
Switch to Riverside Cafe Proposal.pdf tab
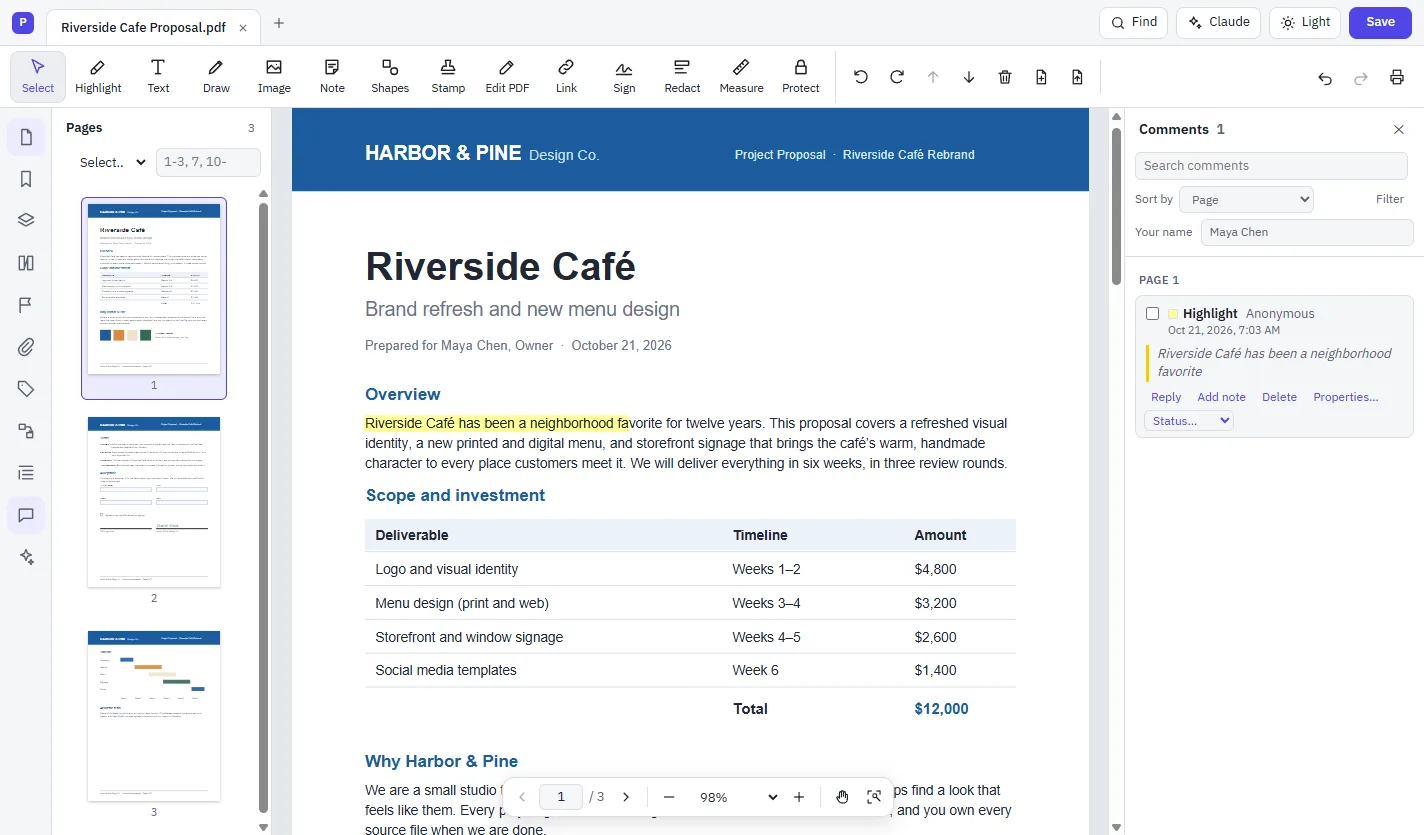coord(143,27)
